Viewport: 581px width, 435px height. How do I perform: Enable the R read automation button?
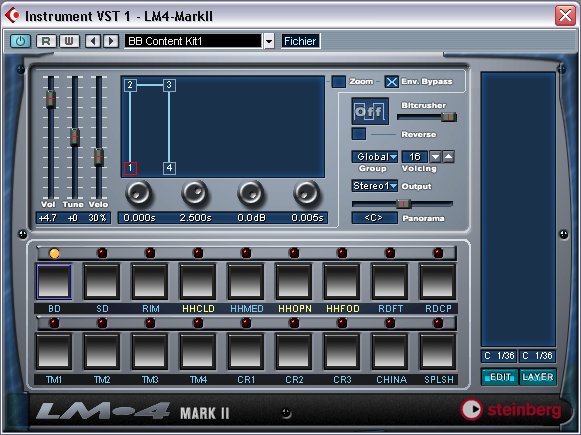coord(46,41)
